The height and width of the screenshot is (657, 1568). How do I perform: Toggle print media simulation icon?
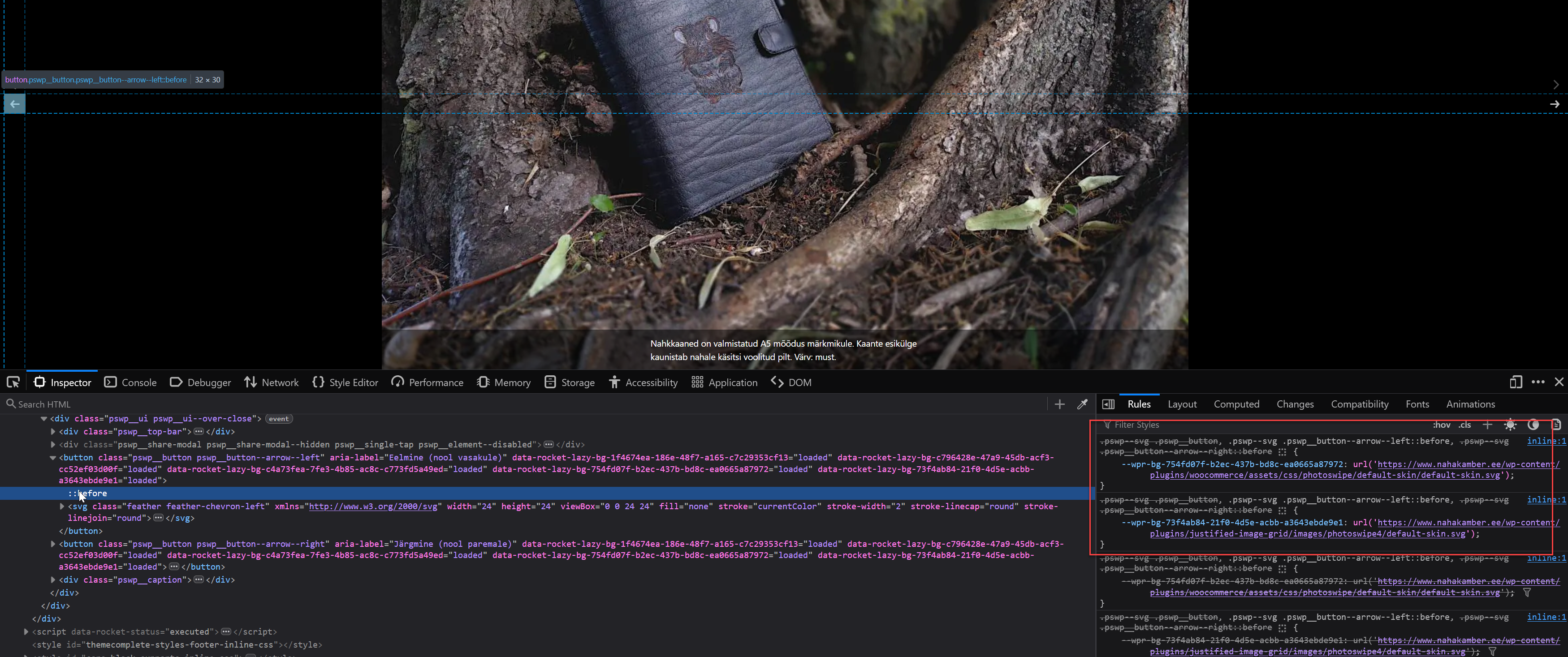(1556, 425)
